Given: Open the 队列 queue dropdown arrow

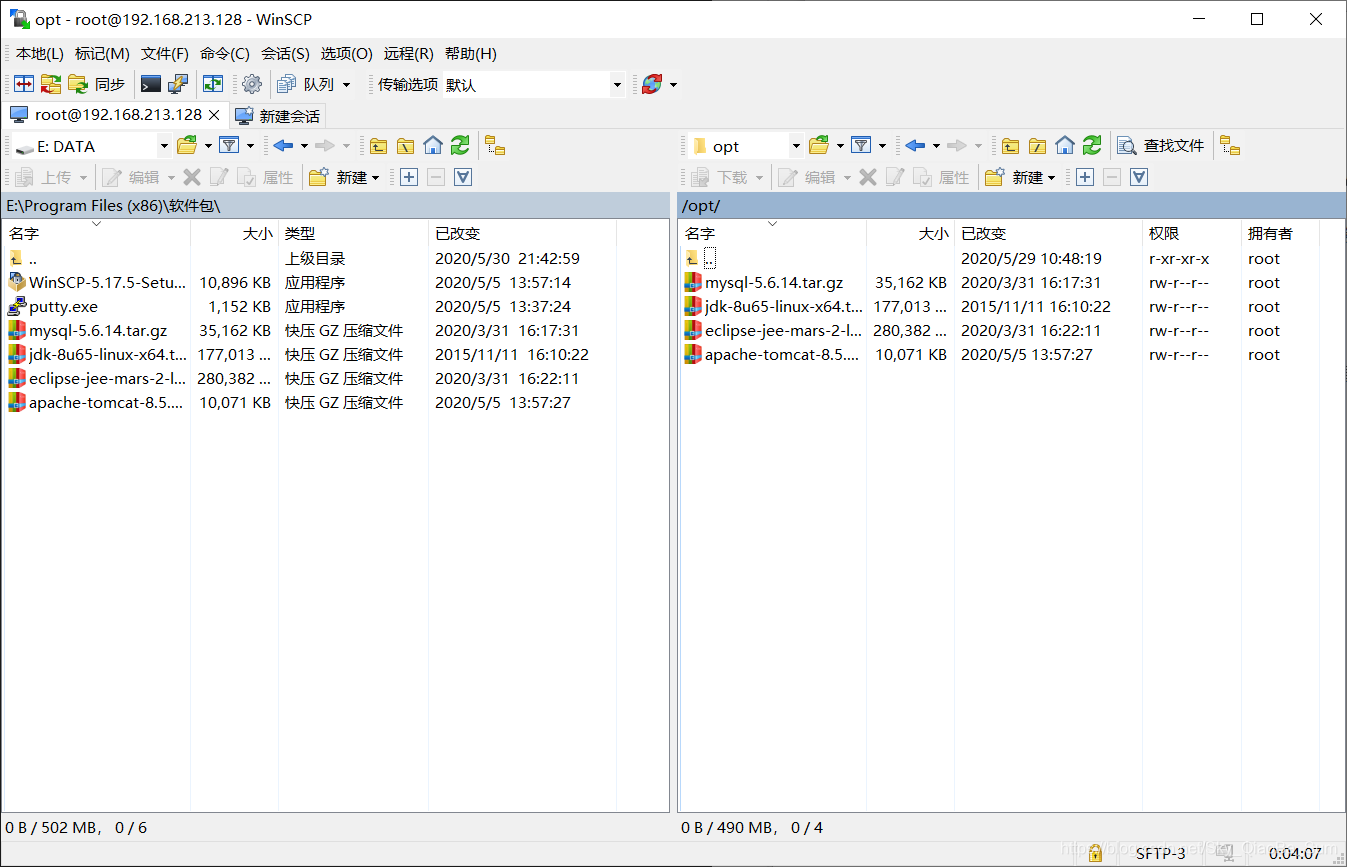Looking at the screenshot, I should point(347,85).
